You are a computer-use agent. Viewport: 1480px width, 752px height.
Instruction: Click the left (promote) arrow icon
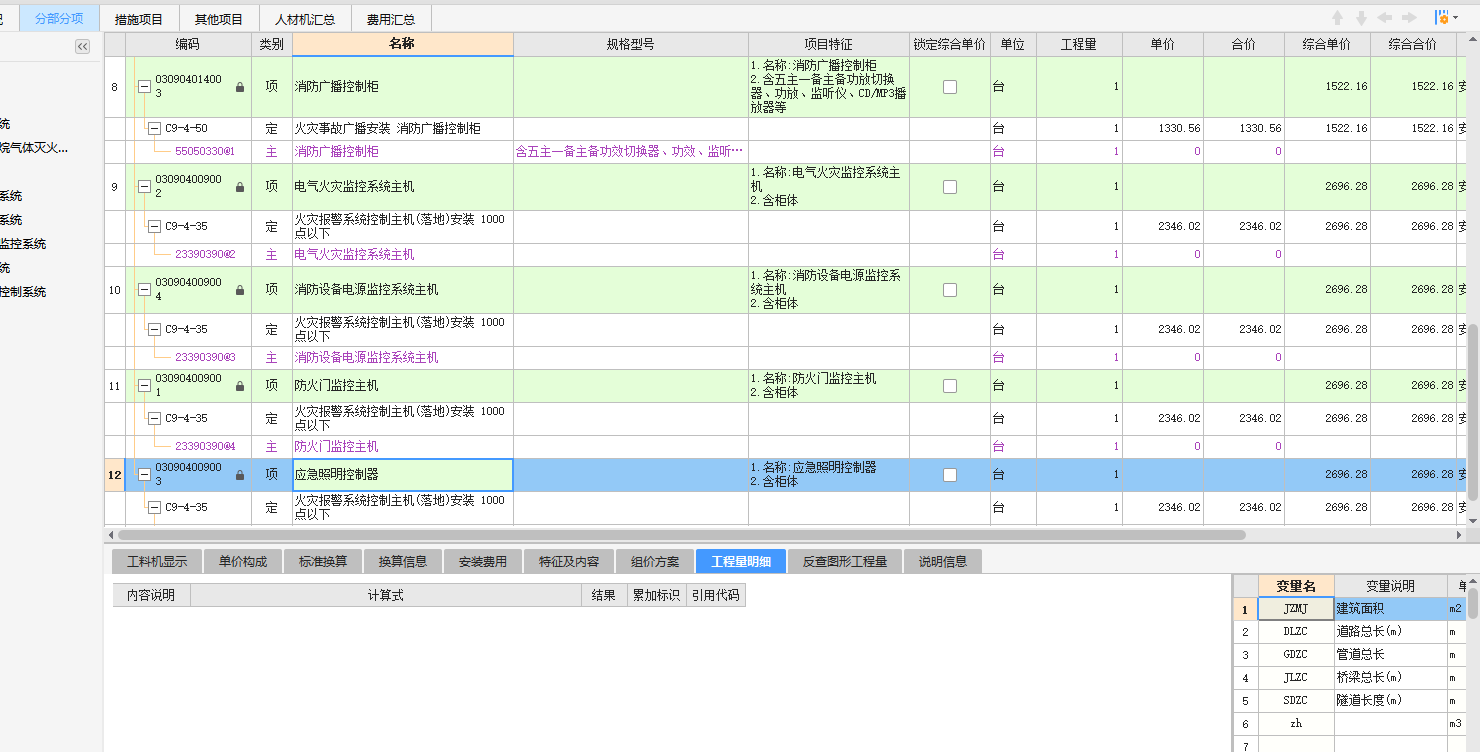[1385, 18]
